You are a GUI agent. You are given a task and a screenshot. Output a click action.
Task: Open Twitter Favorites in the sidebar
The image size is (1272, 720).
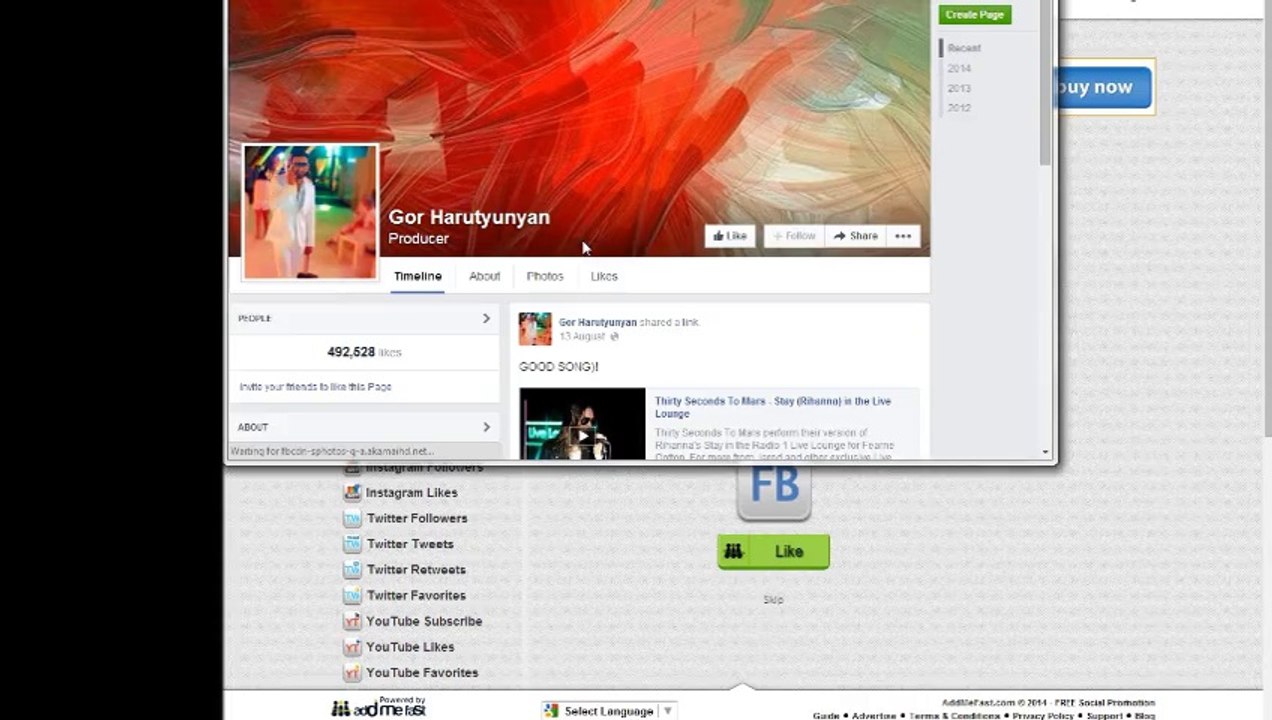[x=416, y=595]
